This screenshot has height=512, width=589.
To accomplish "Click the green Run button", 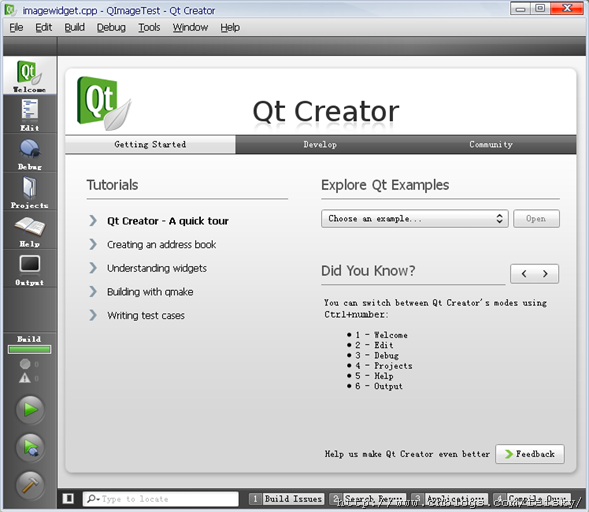I will [x=30, y=410].
